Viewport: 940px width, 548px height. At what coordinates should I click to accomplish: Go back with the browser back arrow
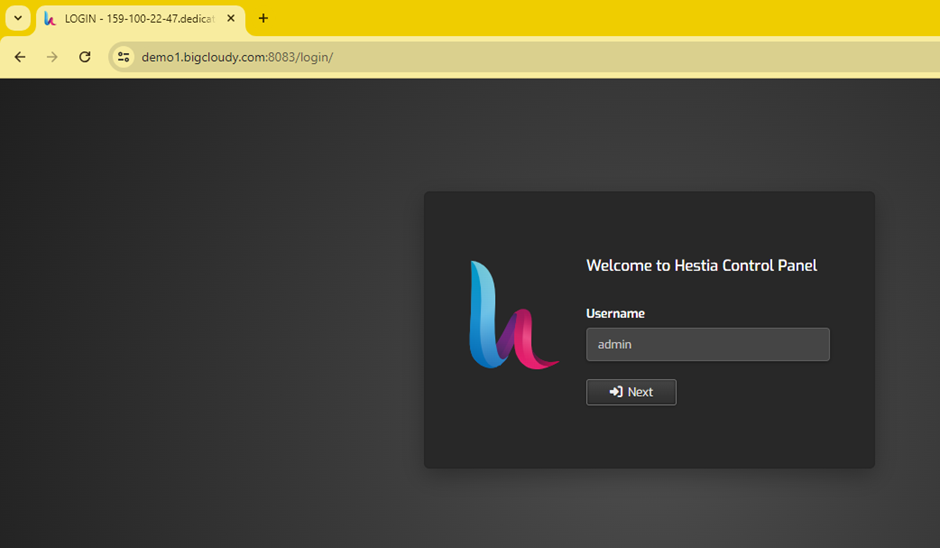click(20, 57)
